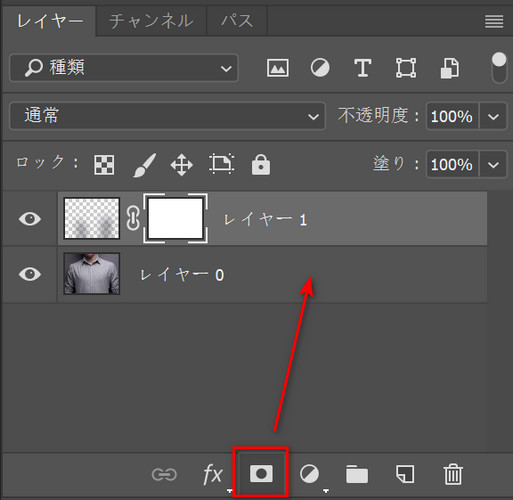
Task: Click the レイヤー 0 layer name
Action: point(182,275)
